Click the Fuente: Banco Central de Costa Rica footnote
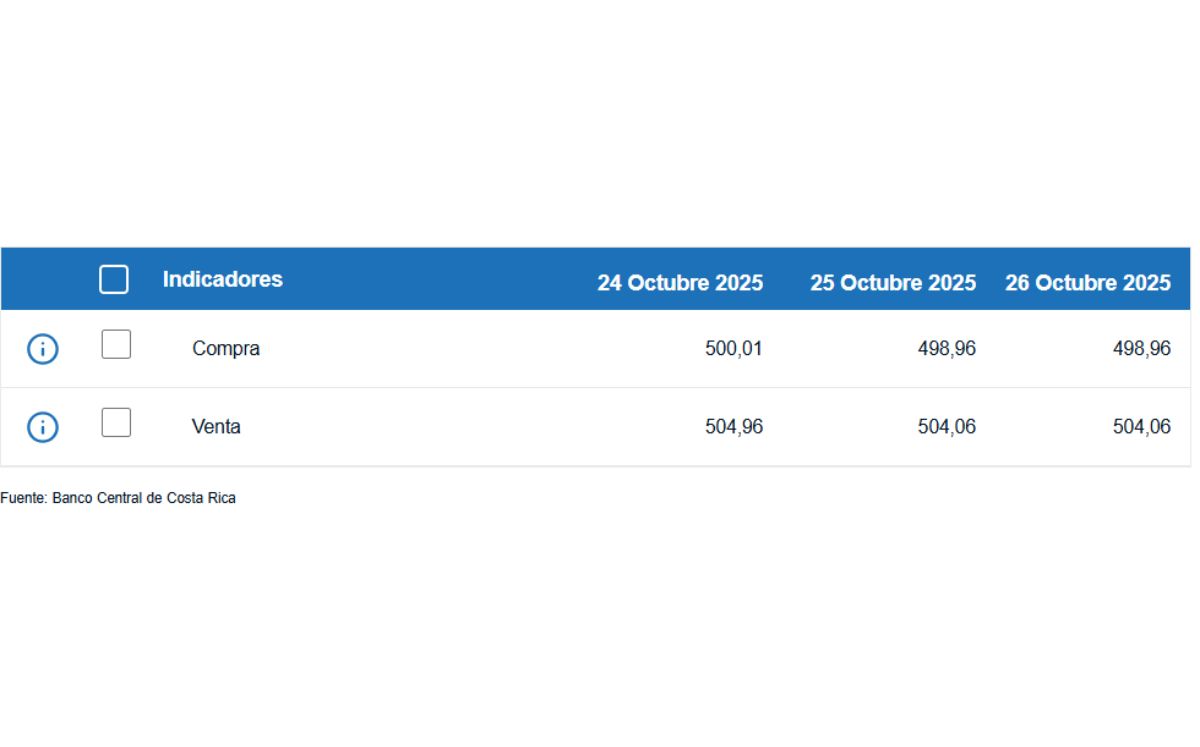The height and width of the screenshot is (747, 1200). 118,498
